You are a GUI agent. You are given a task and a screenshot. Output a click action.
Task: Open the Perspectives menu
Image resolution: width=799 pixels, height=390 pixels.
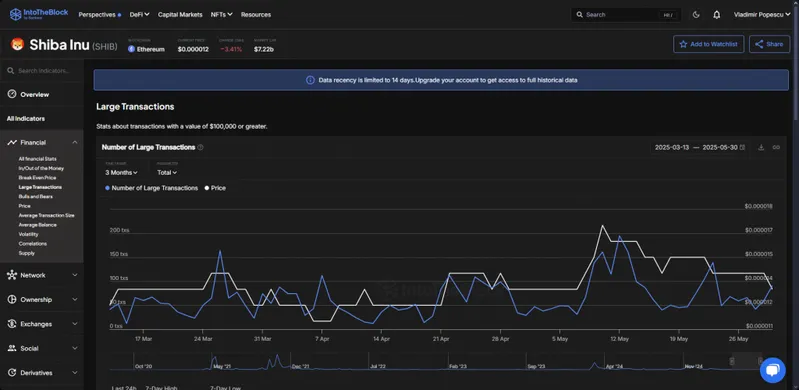tap(99, 15)
